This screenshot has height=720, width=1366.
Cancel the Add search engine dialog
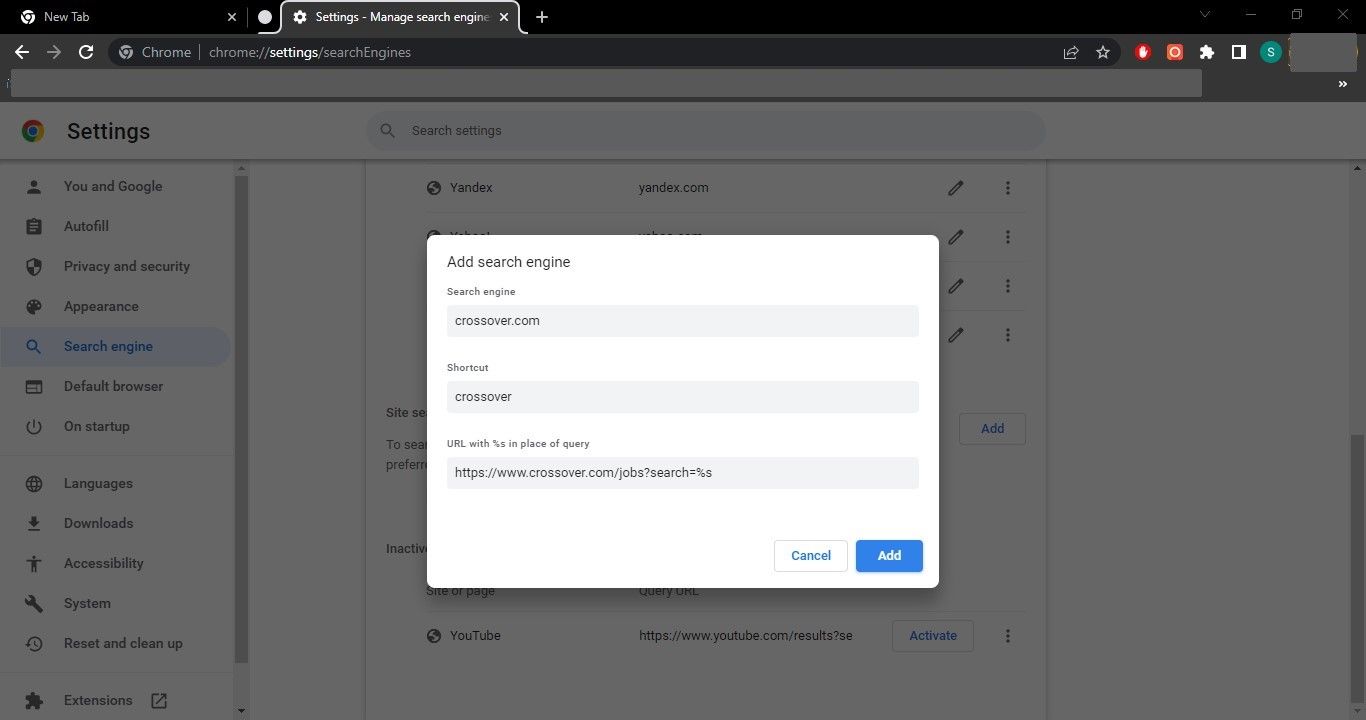[x=811, y=556]
